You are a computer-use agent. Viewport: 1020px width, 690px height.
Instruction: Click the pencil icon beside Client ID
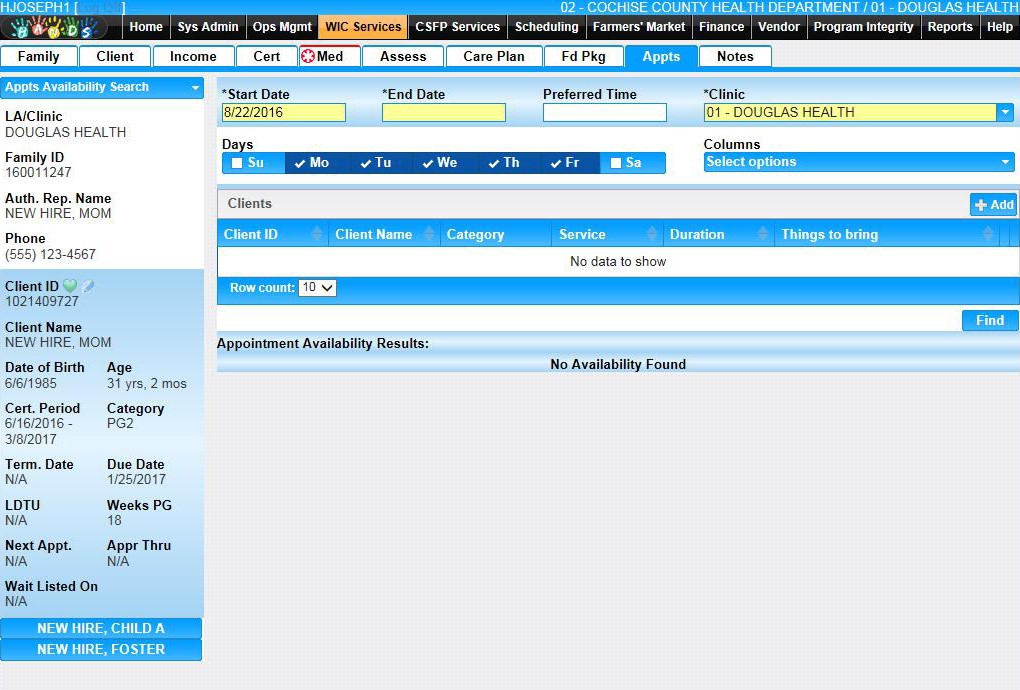pos(88,287)
